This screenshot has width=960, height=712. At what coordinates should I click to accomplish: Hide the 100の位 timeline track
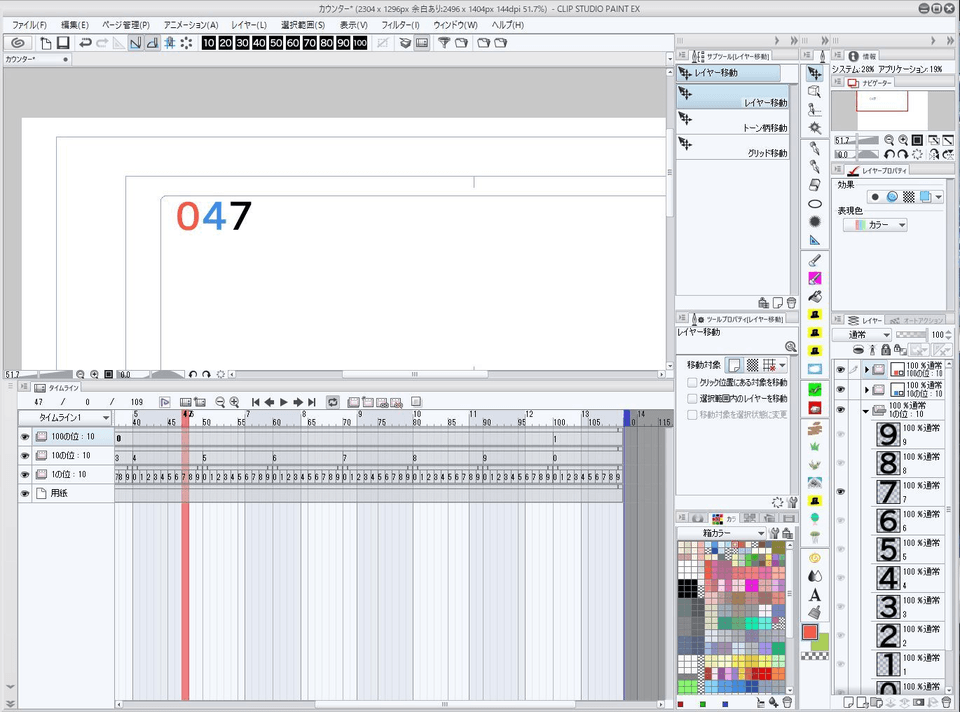tap(25, 437)
